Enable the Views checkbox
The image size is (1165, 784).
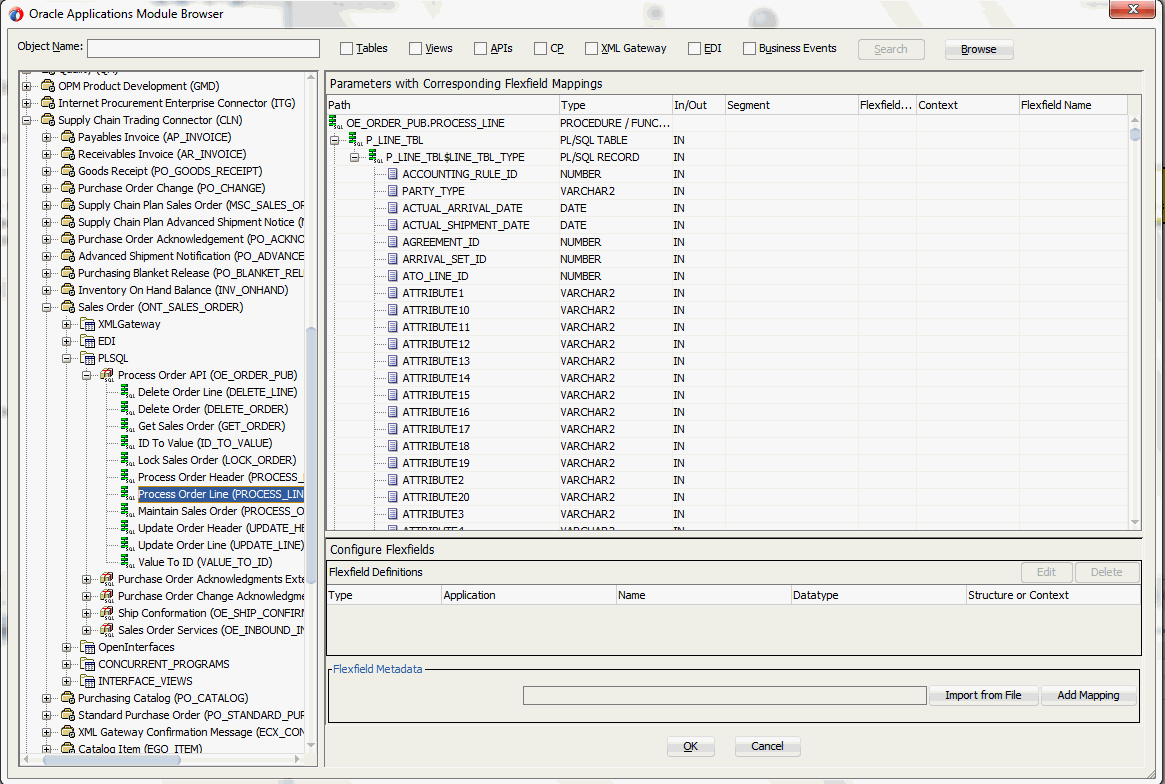point(415,48)
